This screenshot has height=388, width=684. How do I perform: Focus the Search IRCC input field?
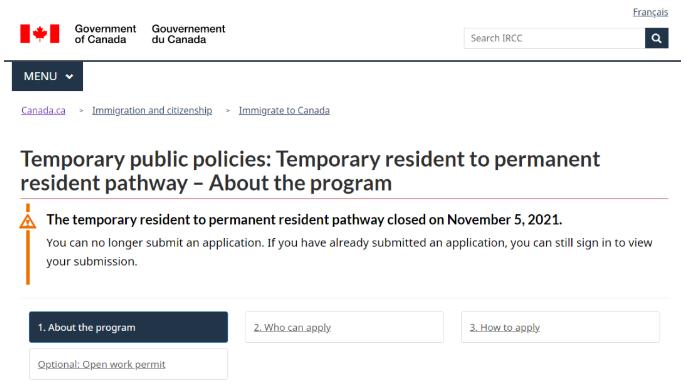554,38
